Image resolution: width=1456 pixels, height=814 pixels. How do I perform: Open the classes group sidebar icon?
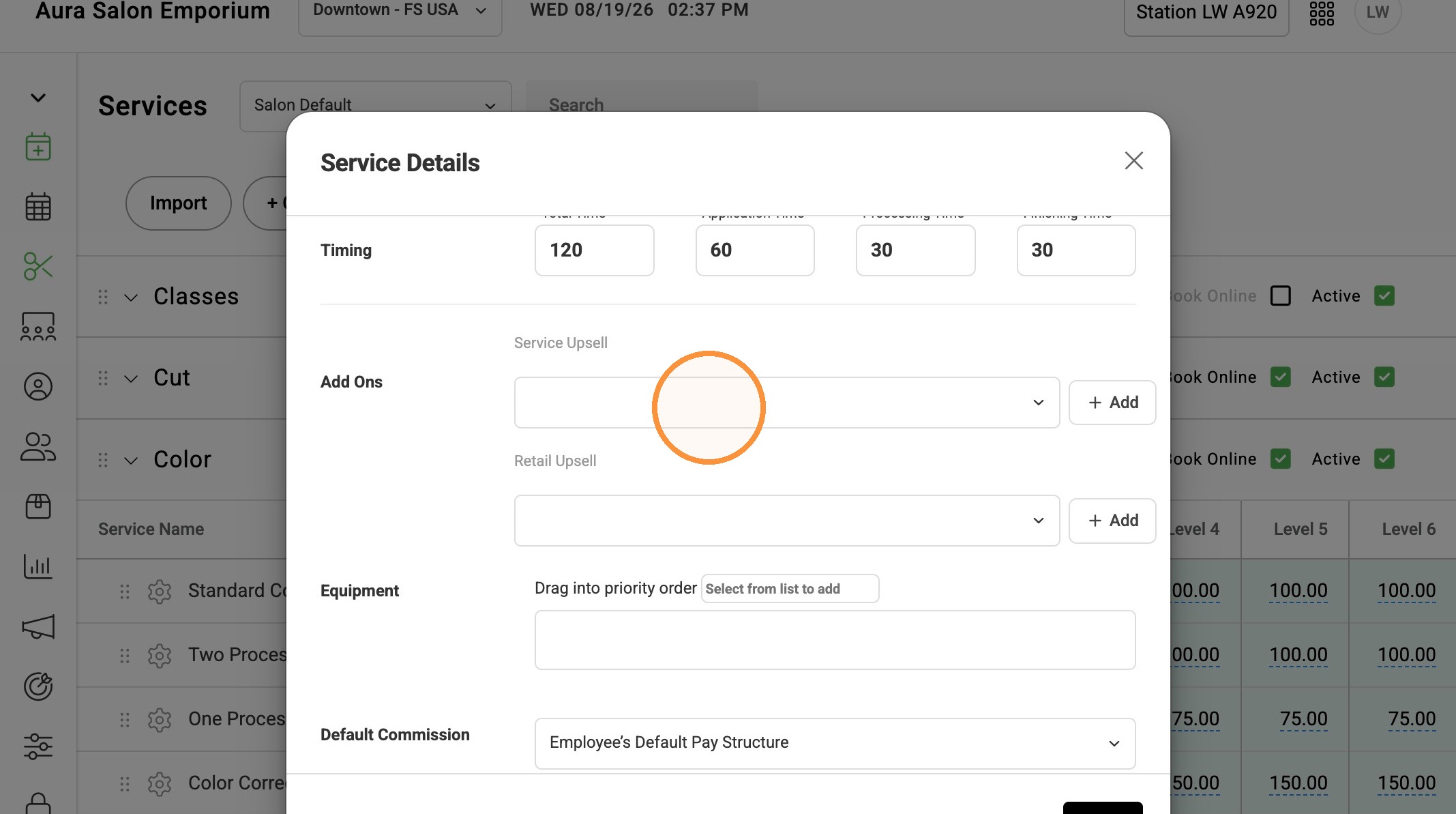[x=38, y=327]
